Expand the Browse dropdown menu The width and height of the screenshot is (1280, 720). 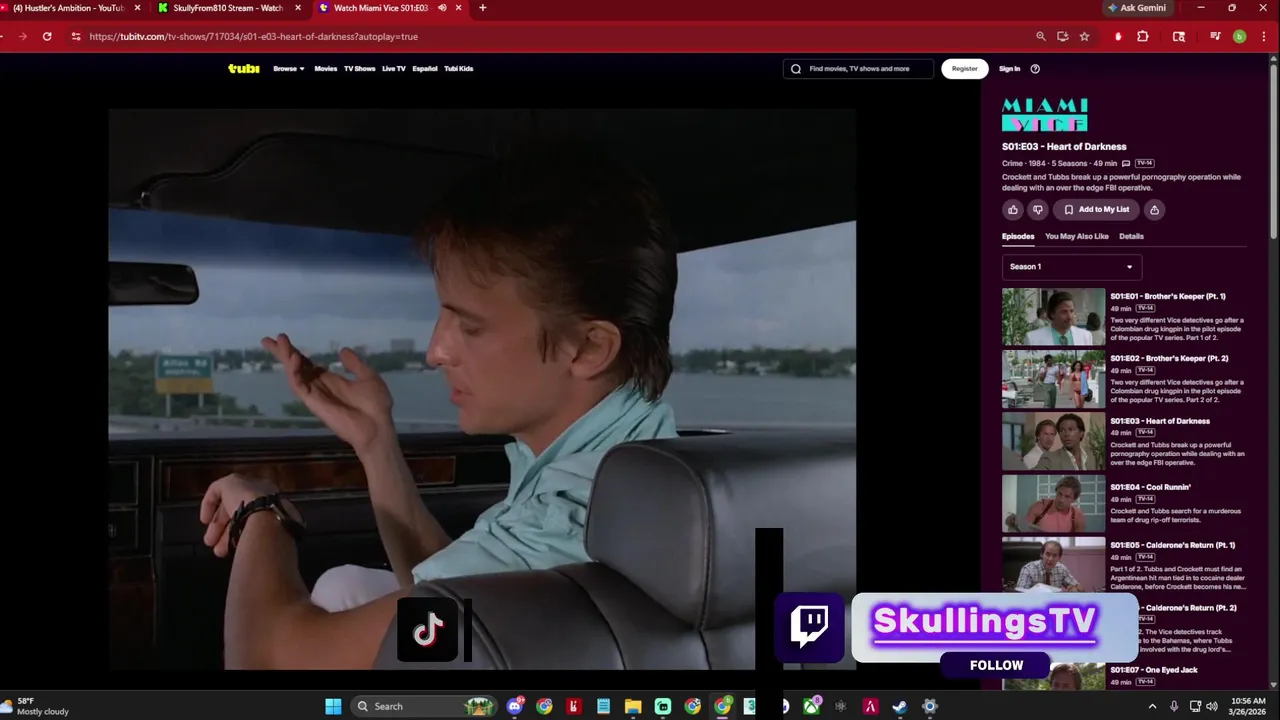(289, 69)
